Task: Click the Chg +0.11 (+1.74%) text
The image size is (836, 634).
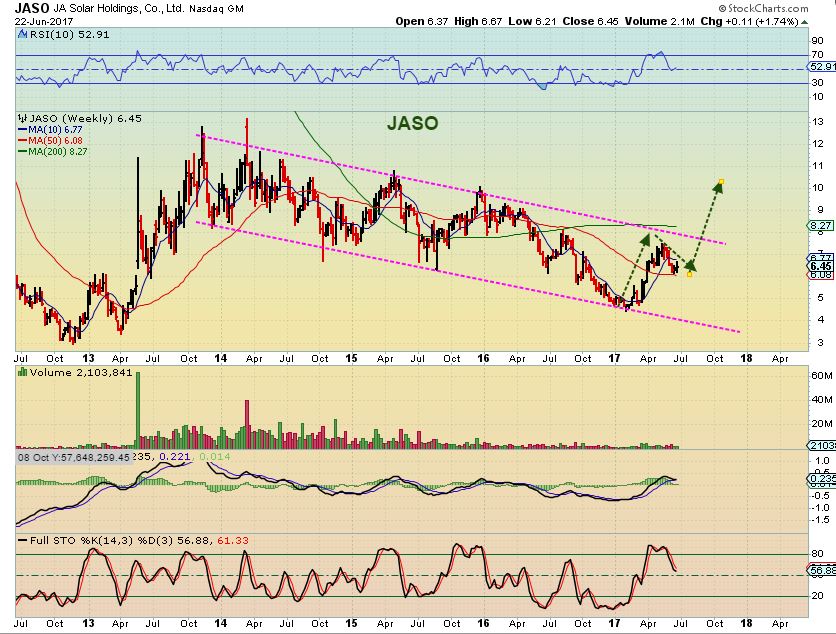Action: pyautogui.click(x=749, y=21)
